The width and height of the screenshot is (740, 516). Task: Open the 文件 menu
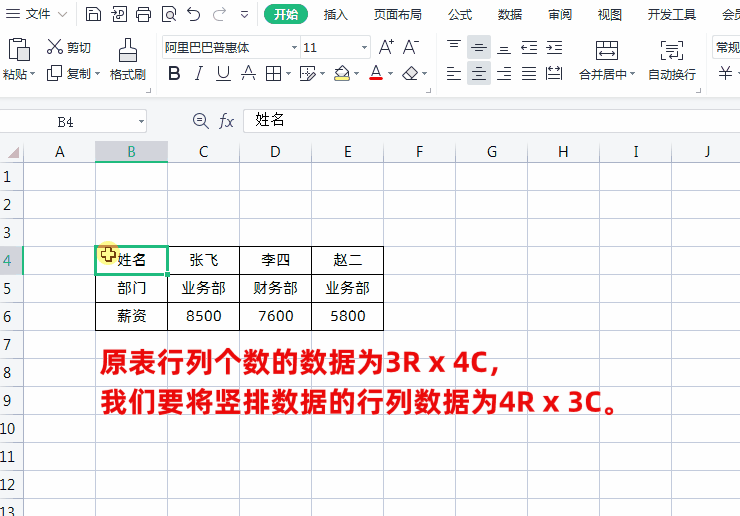pyautogui.click(x=36, y=14)
